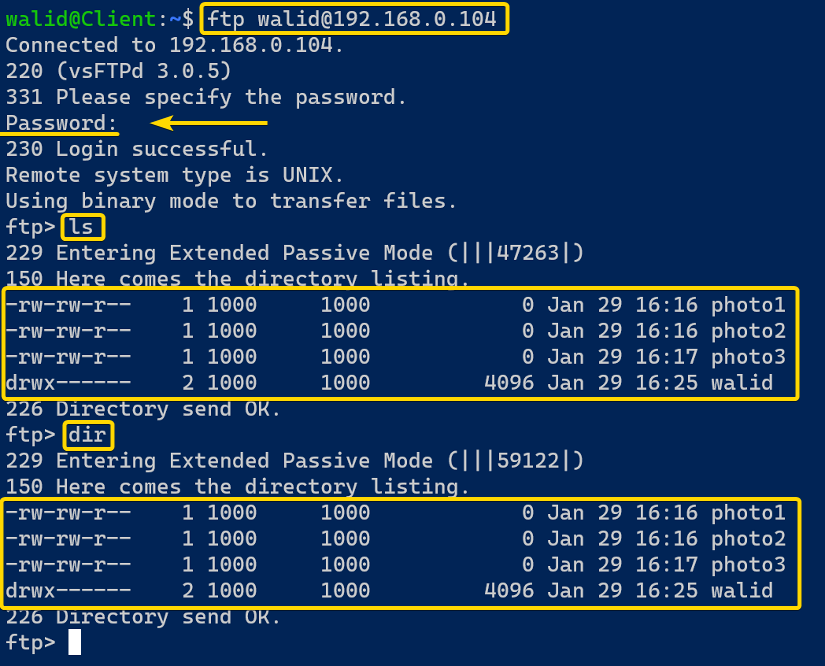
Task: Click '16:17' timestamp in dir listing
Action: point(667,565)
